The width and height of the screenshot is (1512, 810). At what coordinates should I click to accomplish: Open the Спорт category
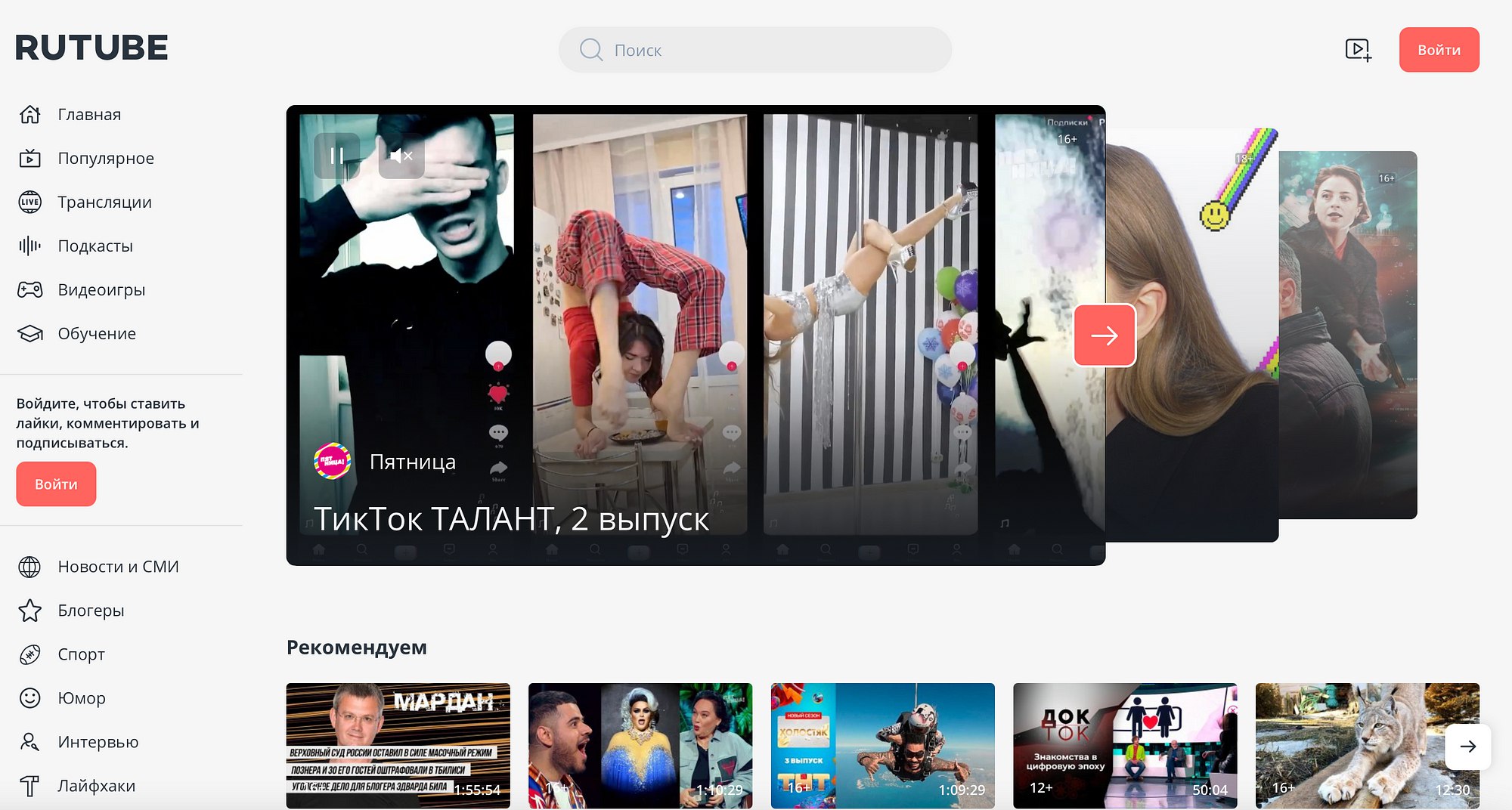click(x=81, y=654)
